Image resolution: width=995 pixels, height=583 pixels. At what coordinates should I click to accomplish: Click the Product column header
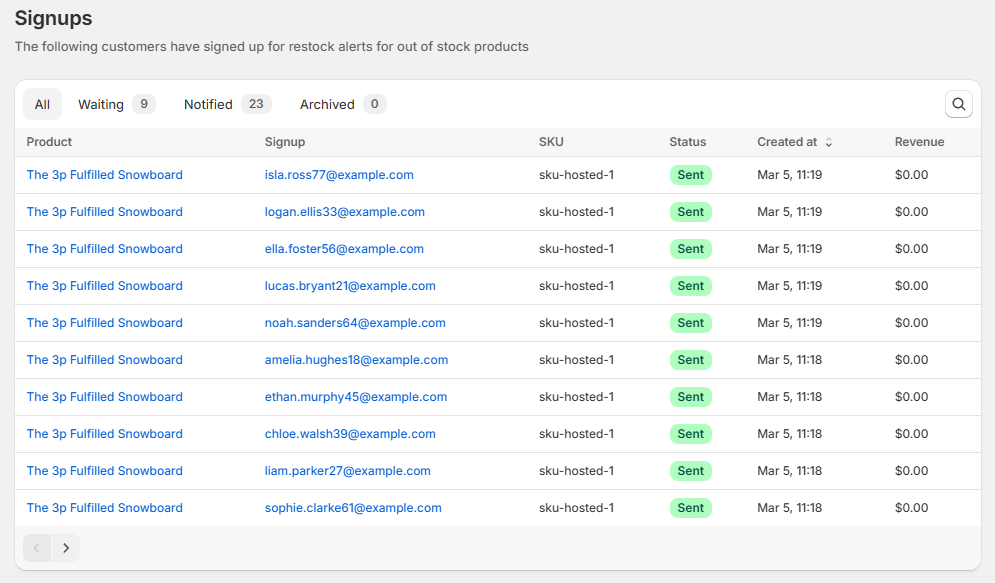[49, 142]
